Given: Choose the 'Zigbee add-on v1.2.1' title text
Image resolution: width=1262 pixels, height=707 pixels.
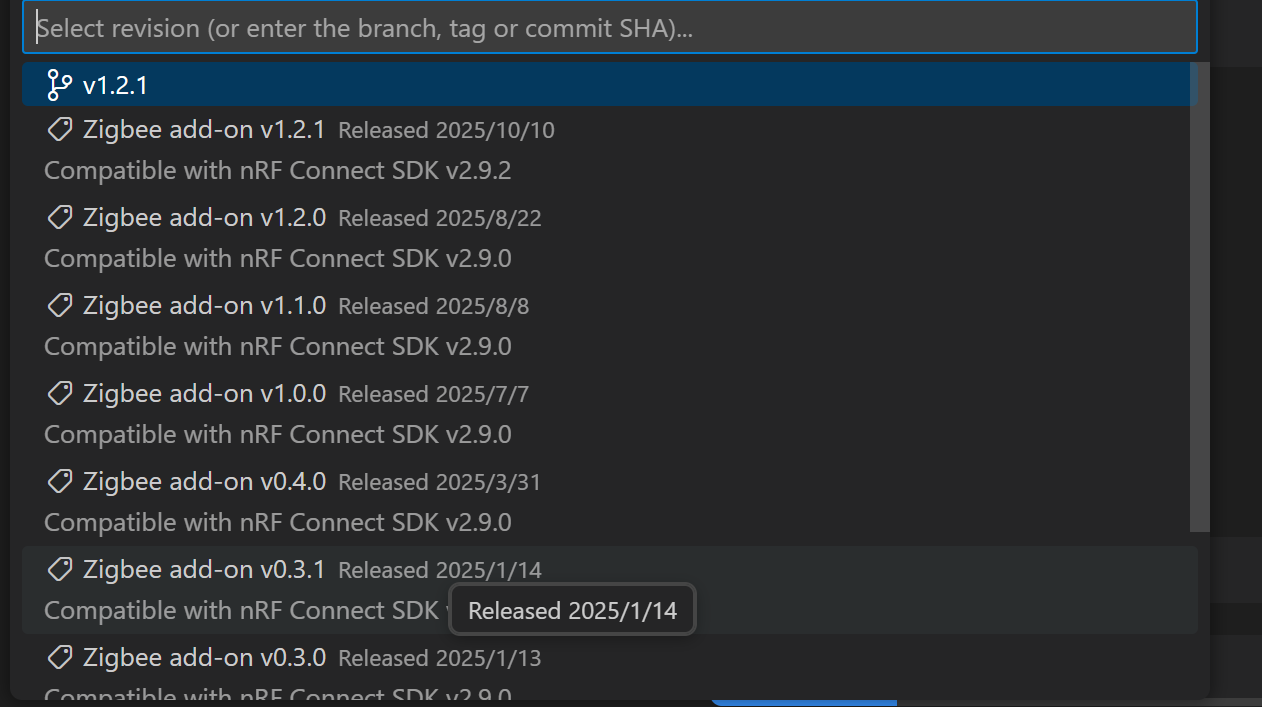Looking at the screenshot, I should (204, 130).
